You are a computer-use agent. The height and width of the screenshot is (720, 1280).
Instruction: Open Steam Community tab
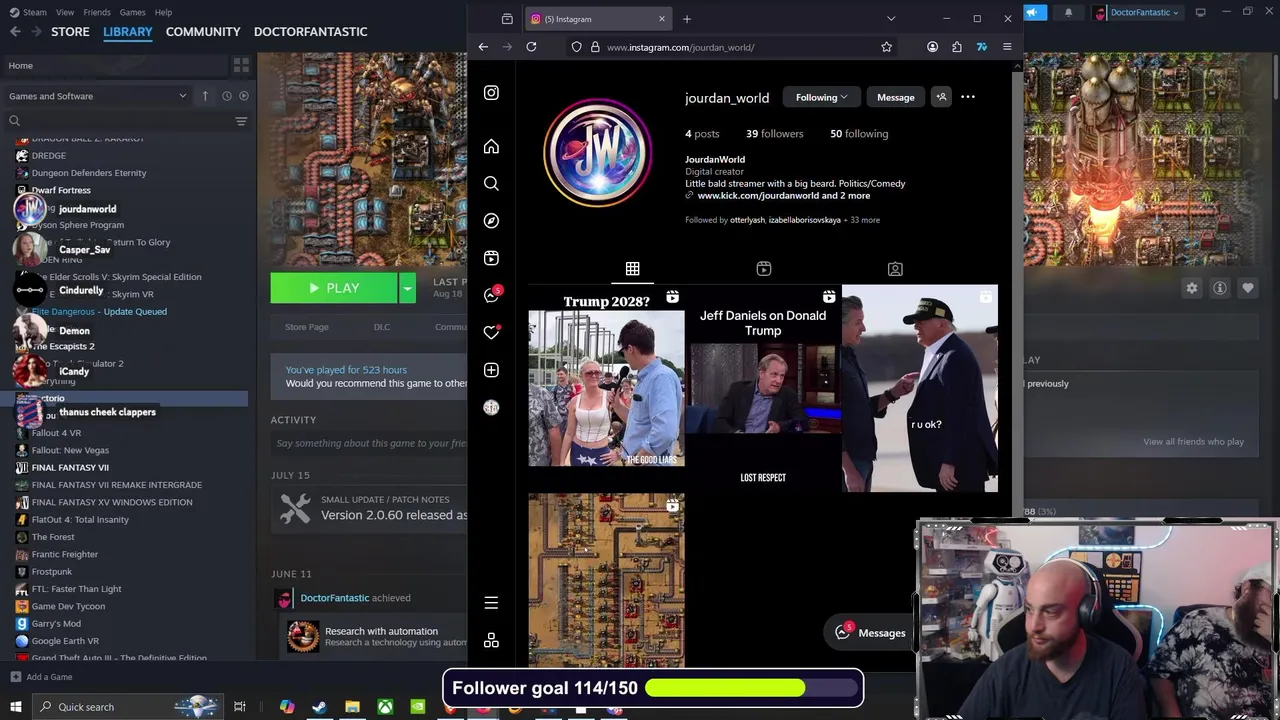203,32
